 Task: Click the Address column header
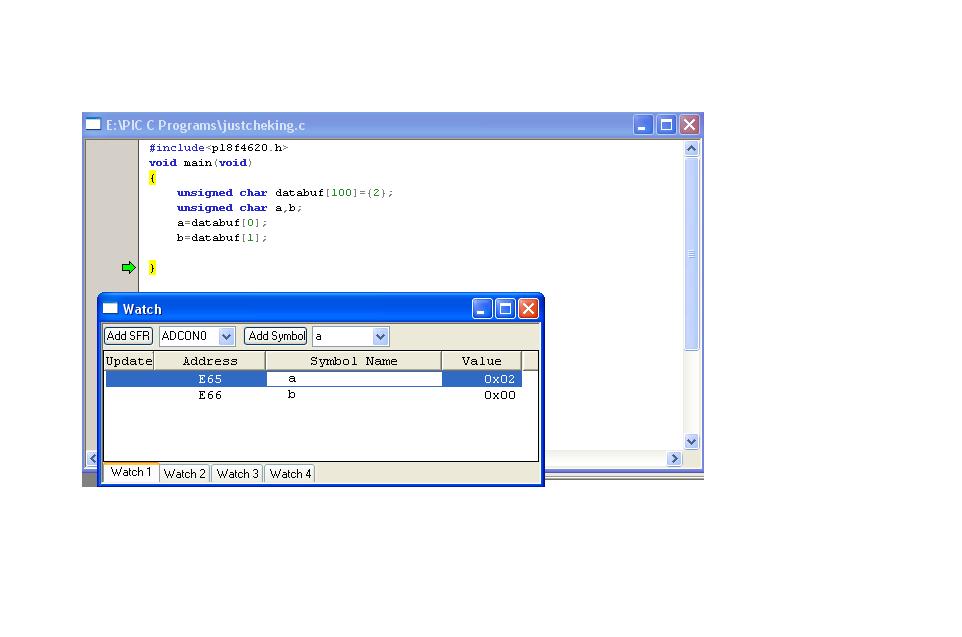210,361
